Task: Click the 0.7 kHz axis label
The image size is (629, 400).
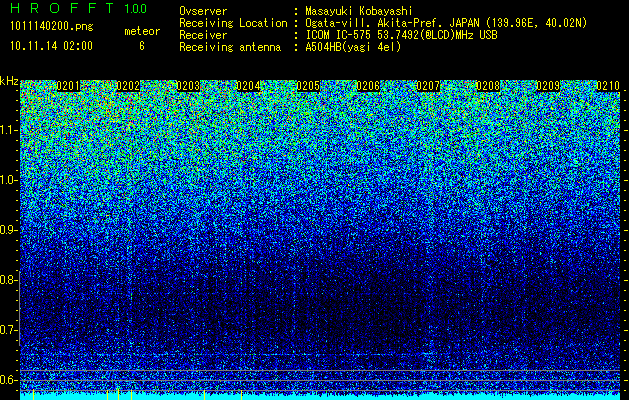Action: click(x=8, y=330)
